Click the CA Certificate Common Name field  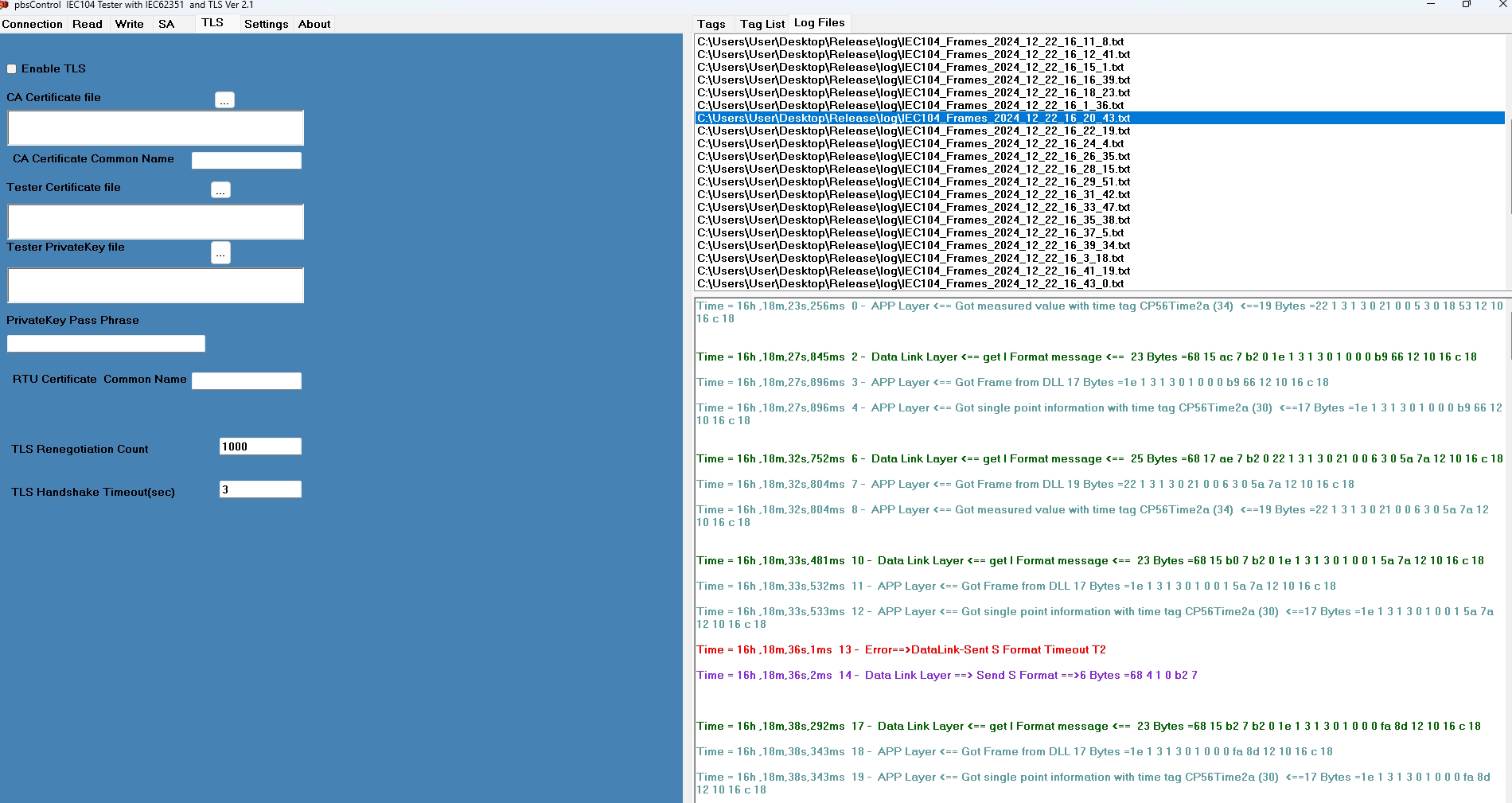point(247,160)
